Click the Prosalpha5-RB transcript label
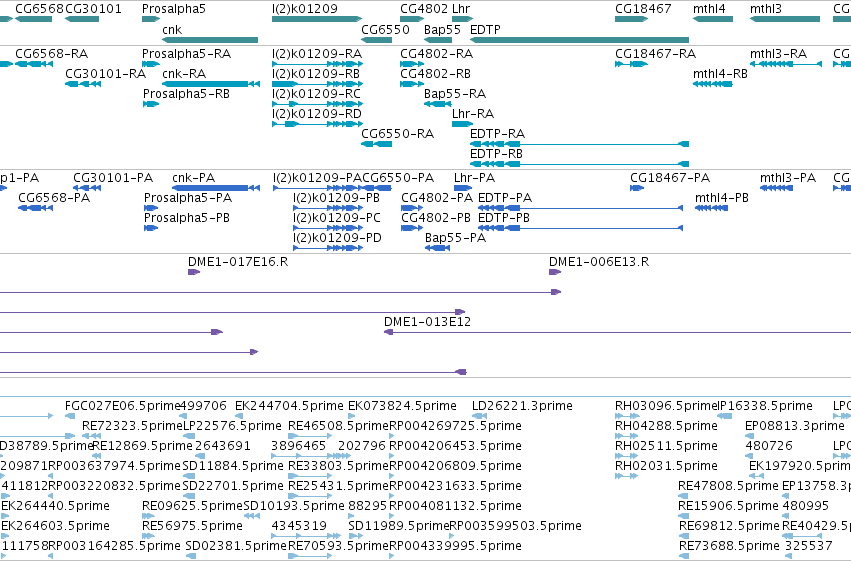The width and height of the screenshot is (851, 561). coord(186,94)
